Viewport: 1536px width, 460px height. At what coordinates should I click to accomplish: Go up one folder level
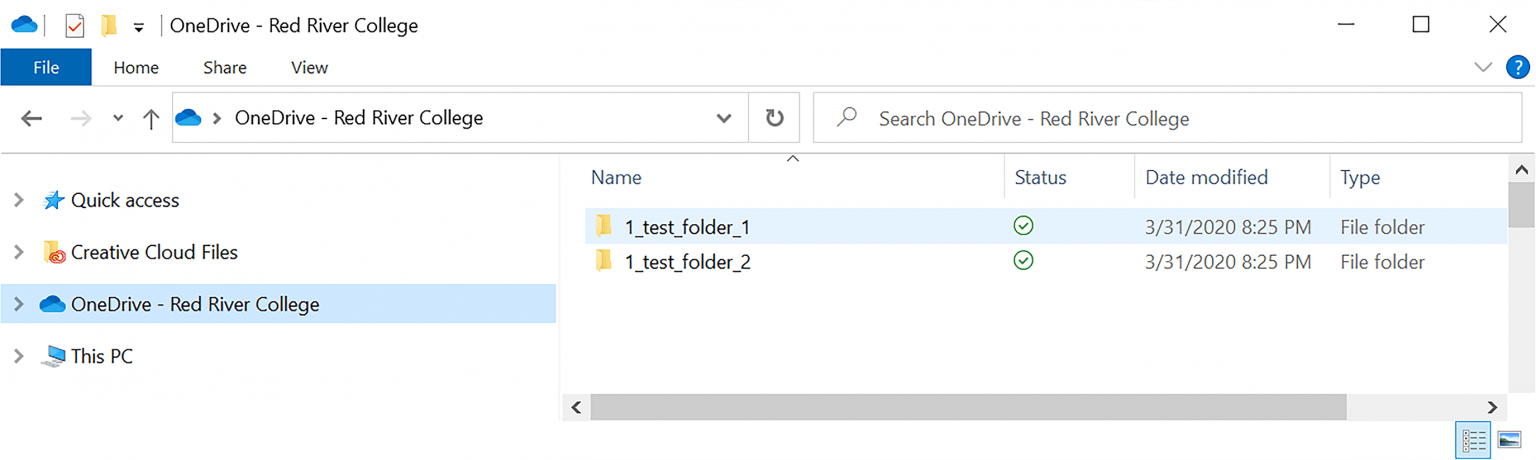pyautogui.click(x=151, y=119)
